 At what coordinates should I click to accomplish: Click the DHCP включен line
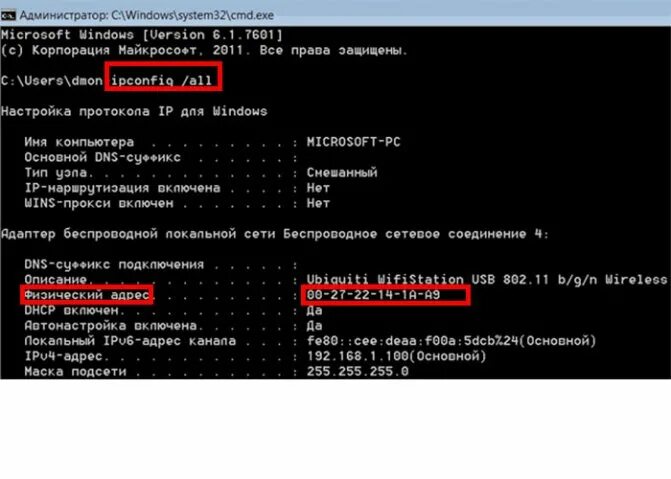173,310
